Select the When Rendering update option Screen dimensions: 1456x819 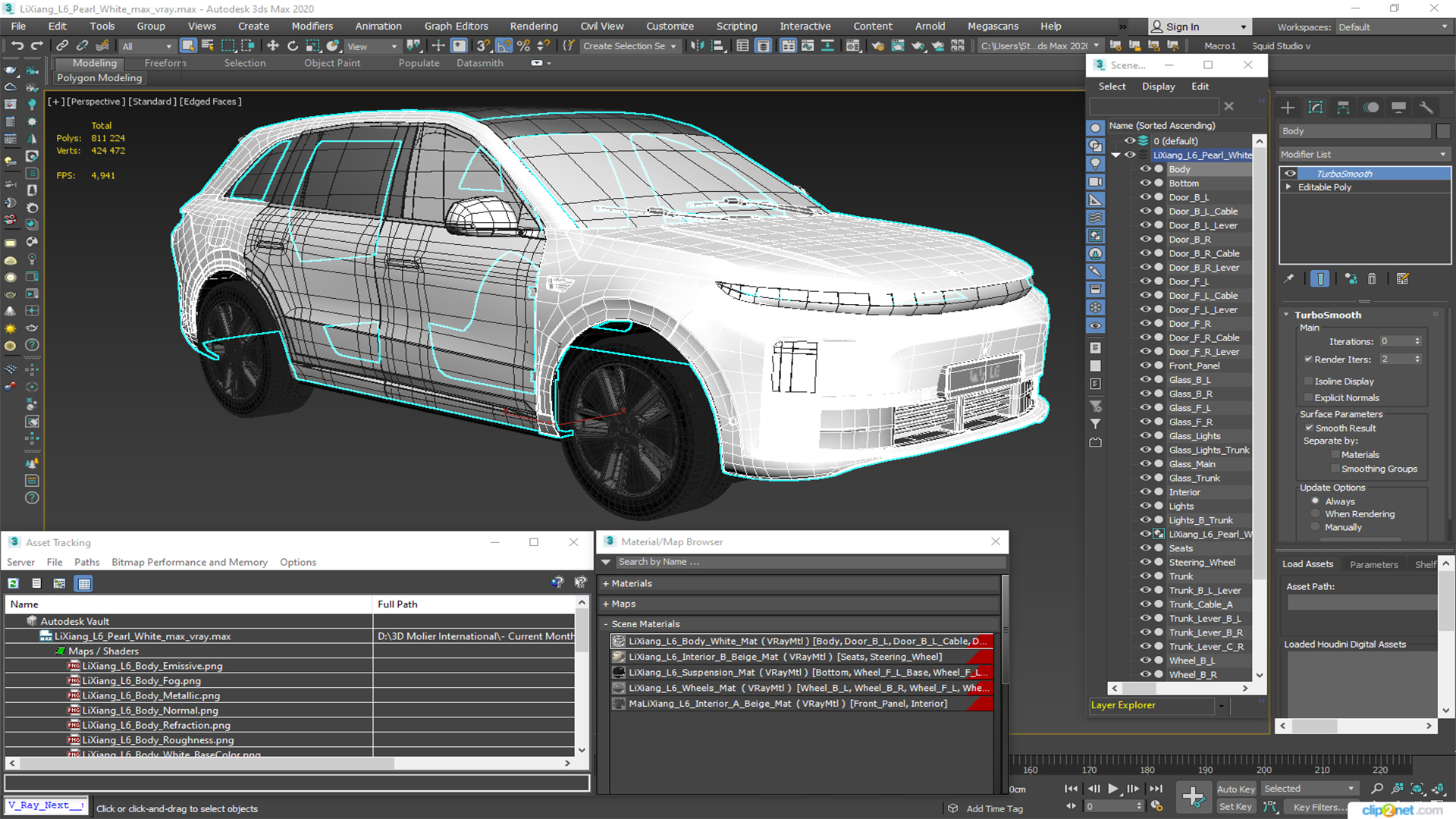tap(1316, 514)
